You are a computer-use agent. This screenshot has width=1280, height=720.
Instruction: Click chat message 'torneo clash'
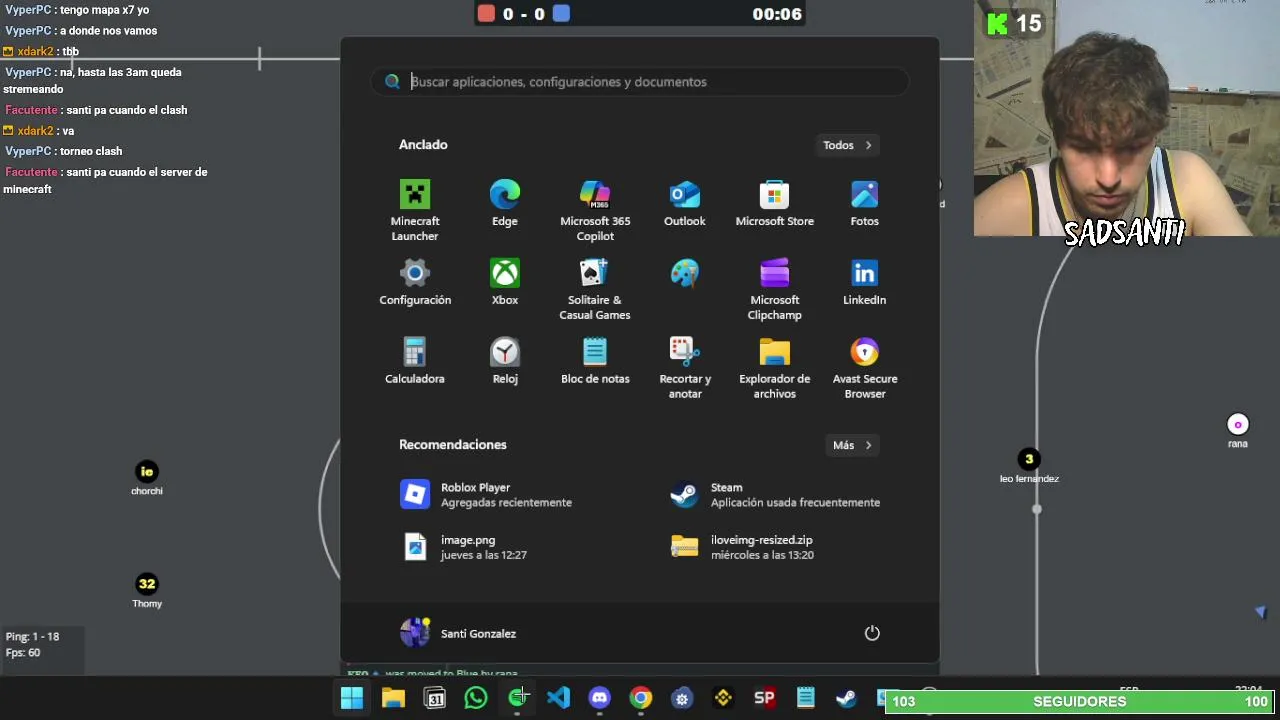pos(91,151)
